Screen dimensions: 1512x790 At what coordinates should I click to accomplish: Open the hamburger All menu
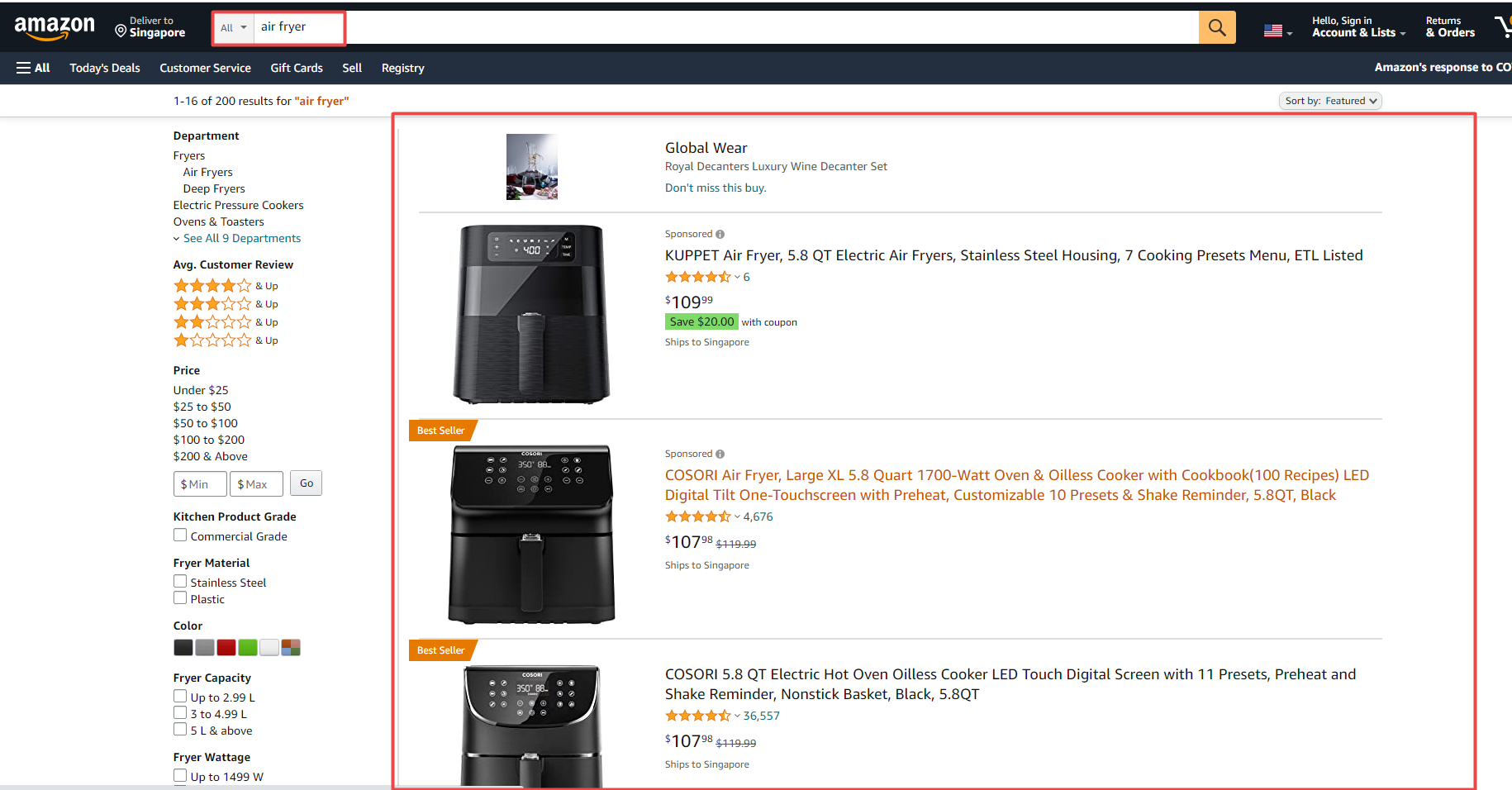33,68
